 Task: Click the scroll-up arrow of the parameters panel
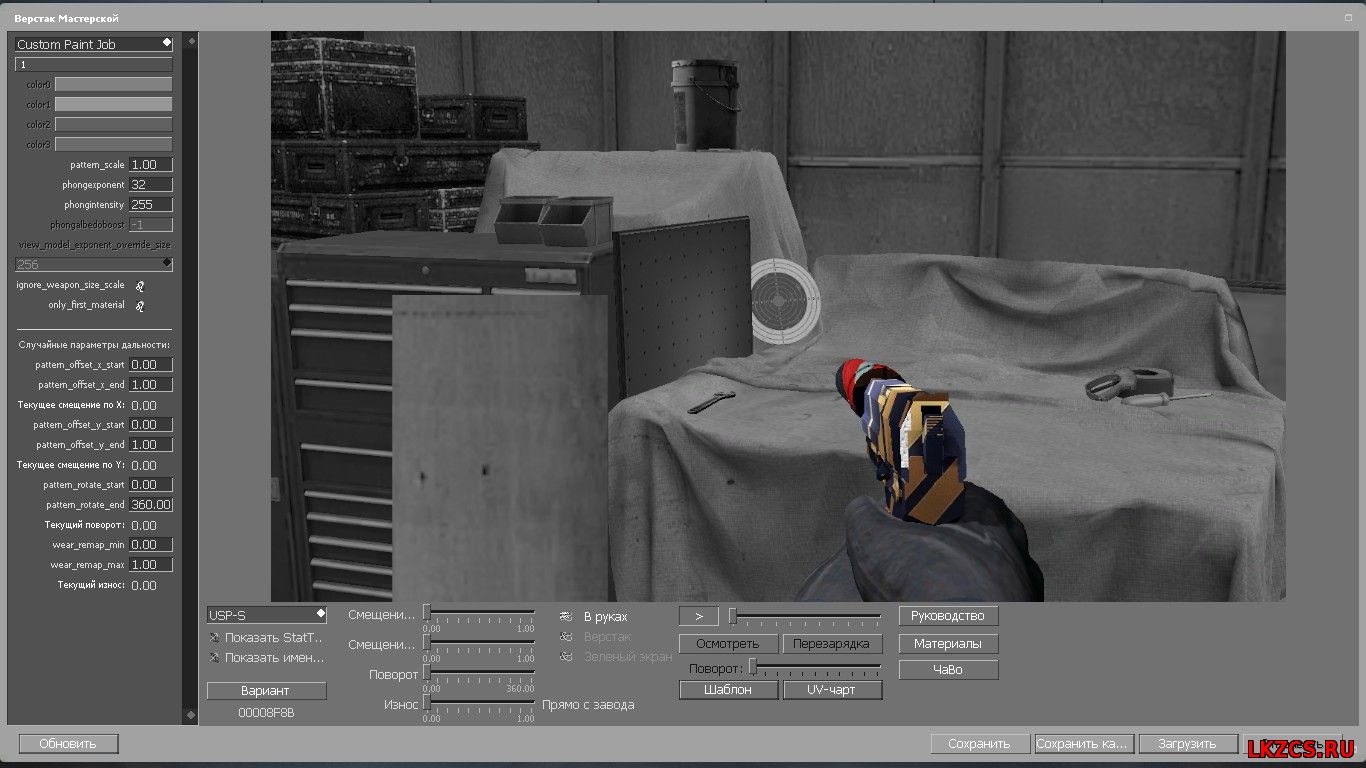click(x=191, y=42)
